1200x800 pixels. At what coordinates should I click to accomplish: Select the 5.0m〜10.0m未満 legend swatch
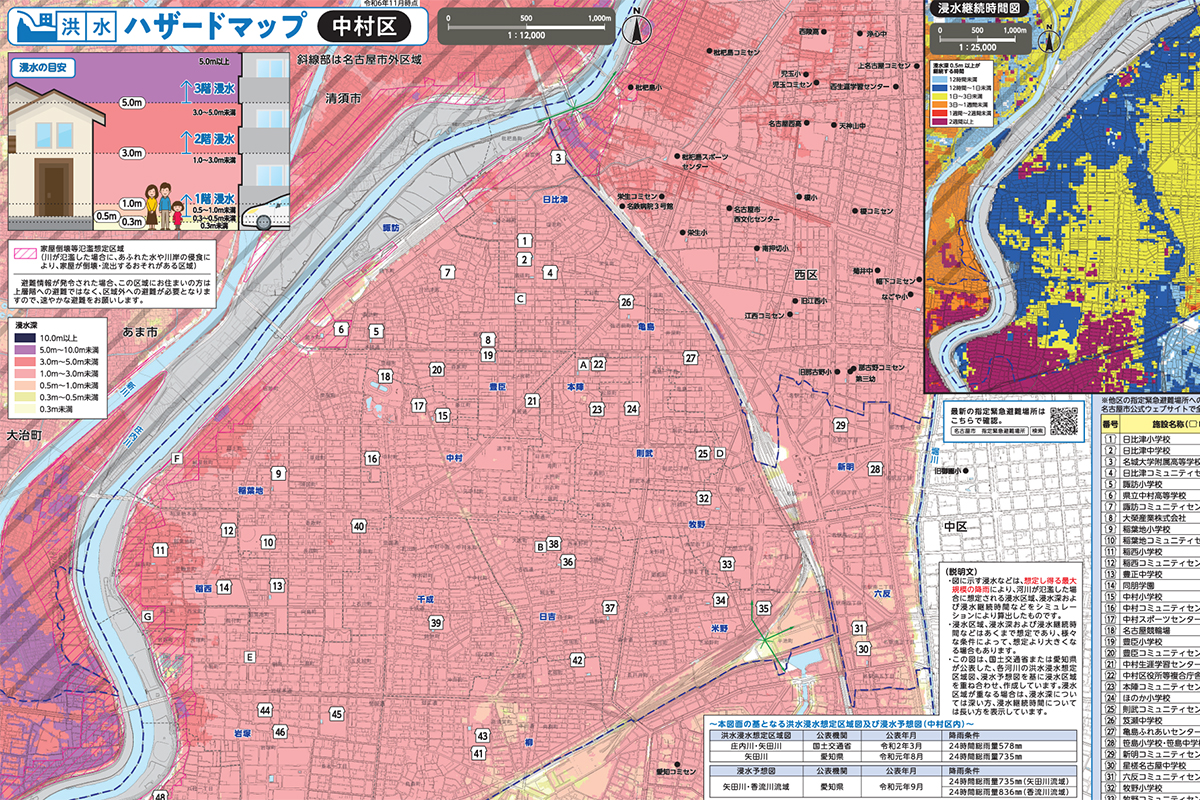tap(27, 350)
